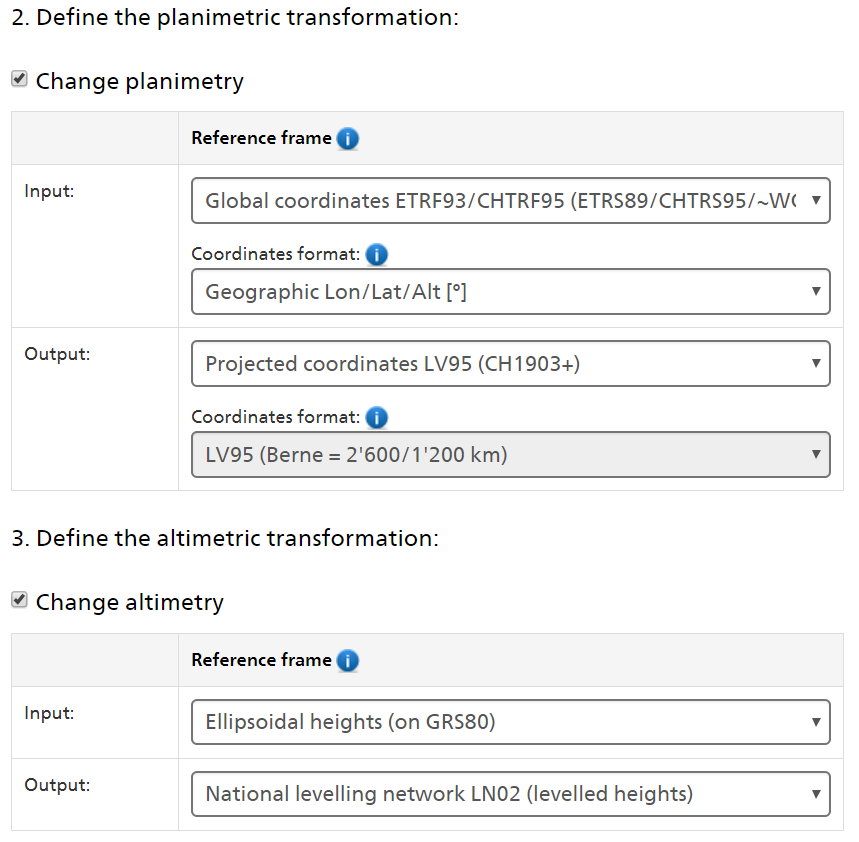Click info icon for output Coordinates format
Viewport: 859px width, 842px height.
(x=376, y=418)
